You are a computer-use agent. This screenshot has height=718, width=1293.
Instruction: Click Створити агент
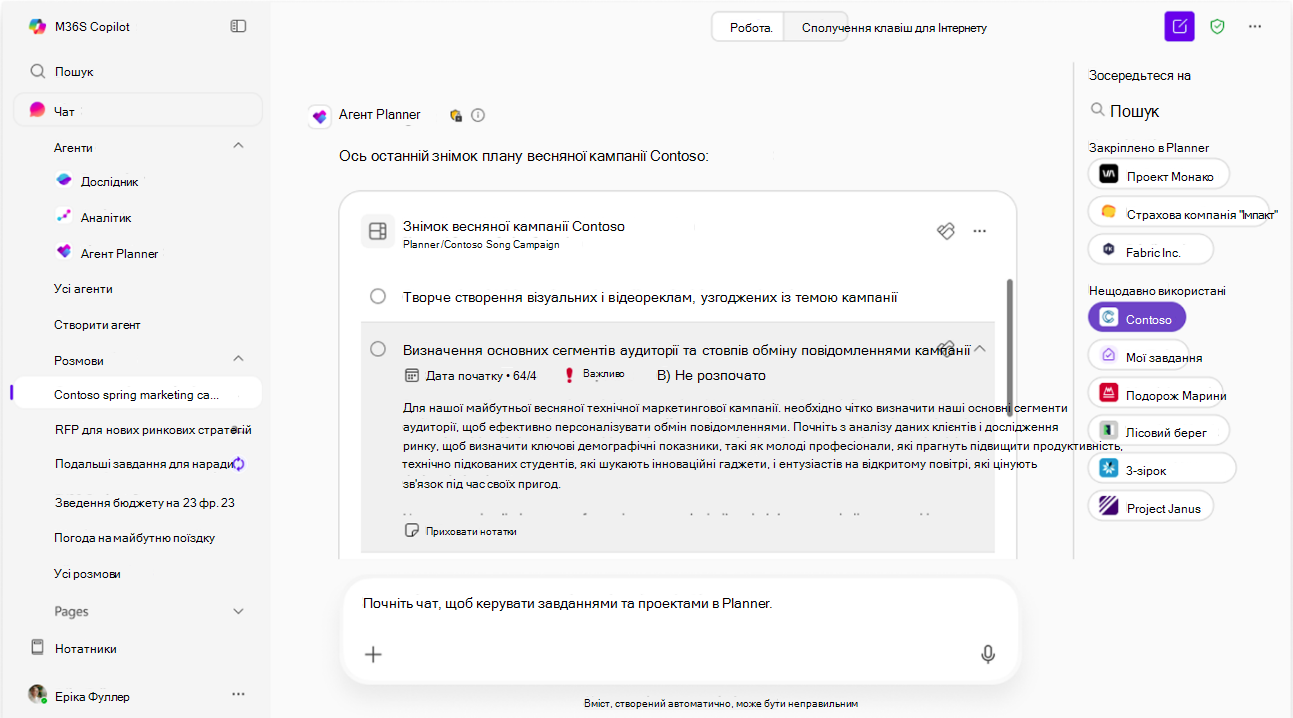coord(97,325)
